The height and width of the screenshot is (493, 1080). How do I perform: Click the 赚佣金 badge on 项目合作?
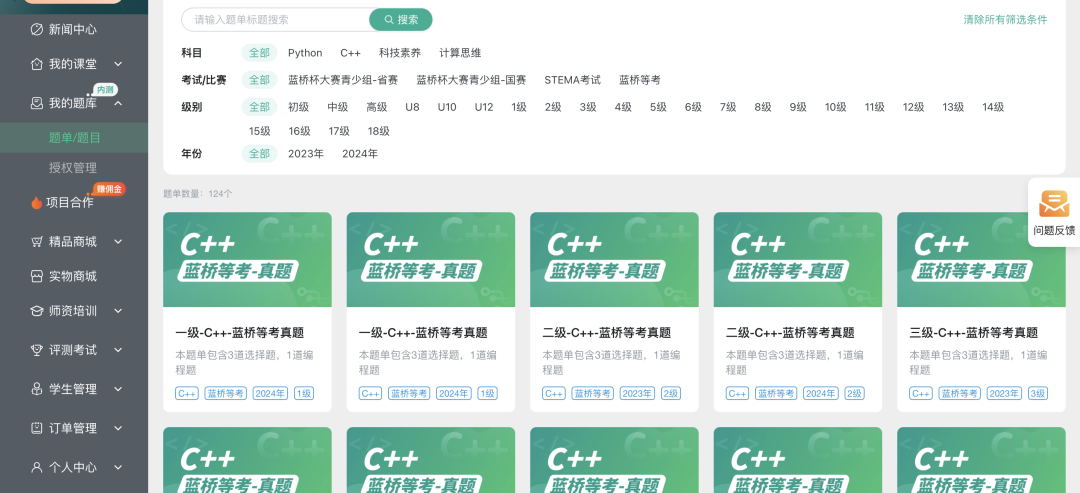coord(110,189)
